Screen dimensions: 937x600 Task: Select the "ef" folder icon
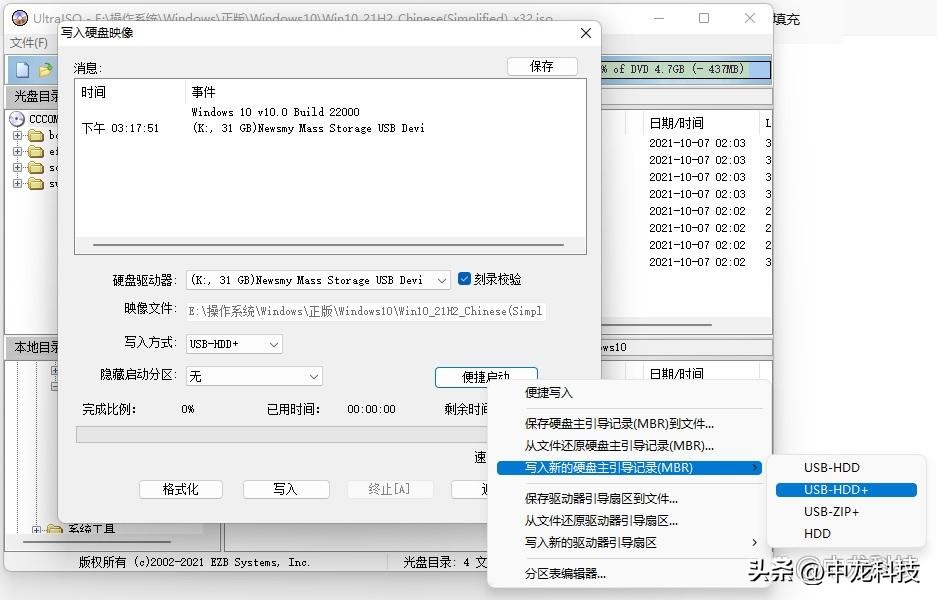[36, 152]
